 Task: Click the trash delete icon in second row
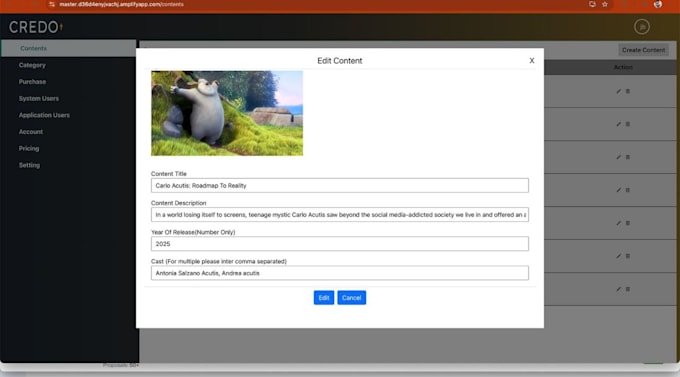click(628, 124)
